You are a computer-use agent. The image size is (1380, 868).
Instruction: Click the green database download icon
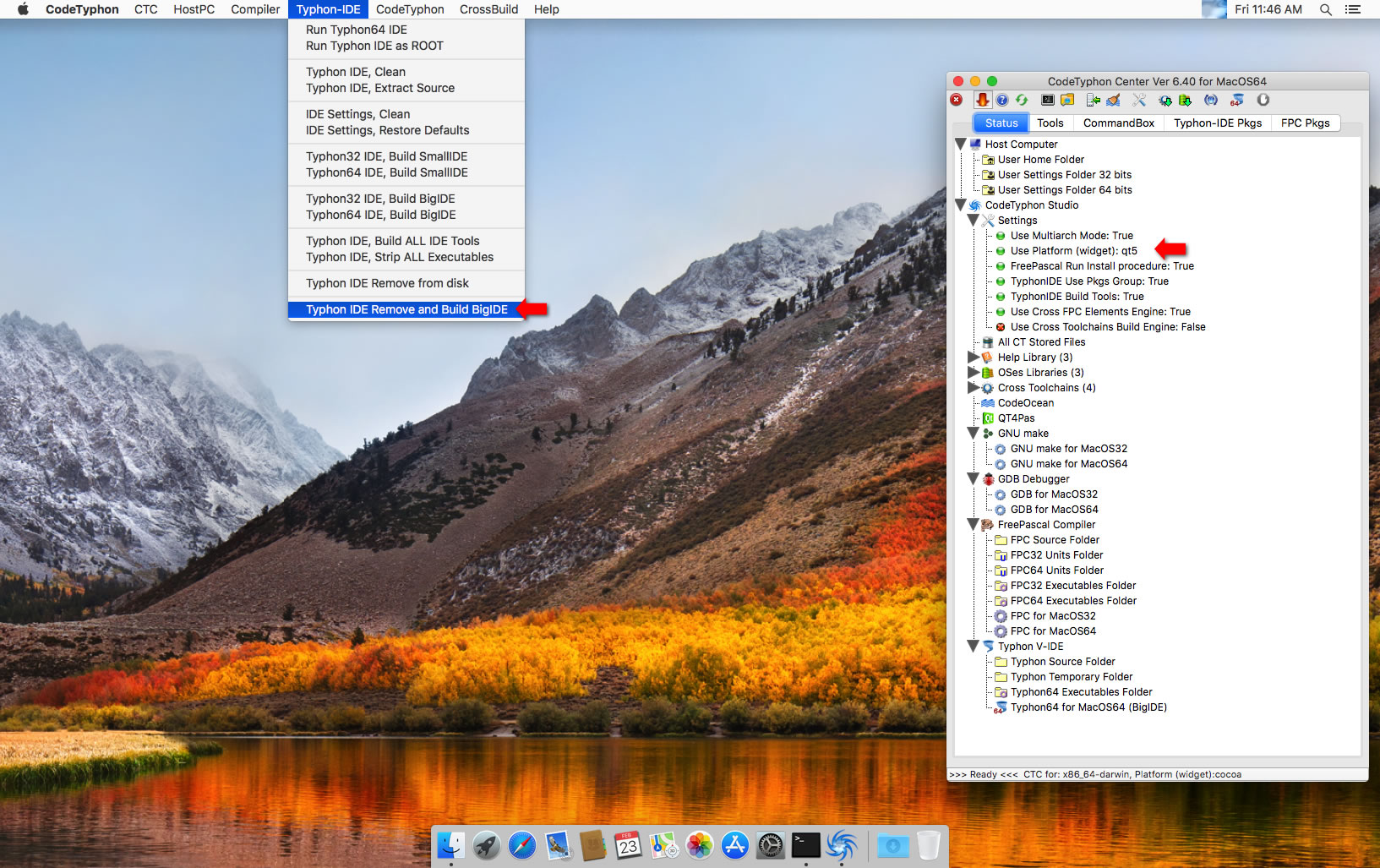[x=1185, y=100]
